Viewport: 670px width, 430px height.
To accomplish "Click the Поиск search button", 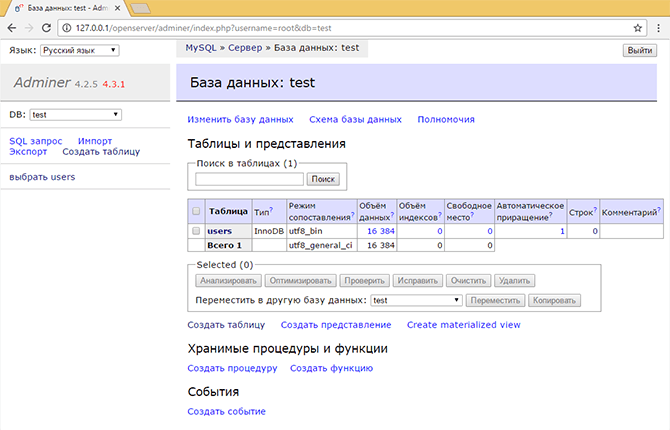I will tap(323, 179).
